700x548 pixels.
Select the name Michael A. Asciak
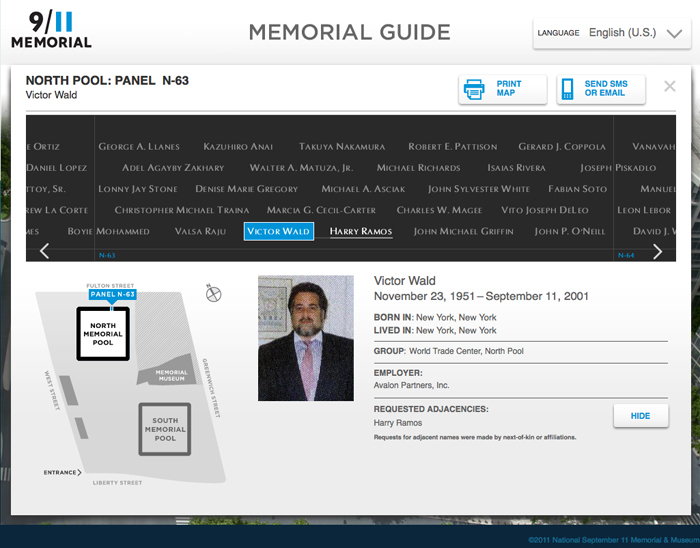[363, 189]
